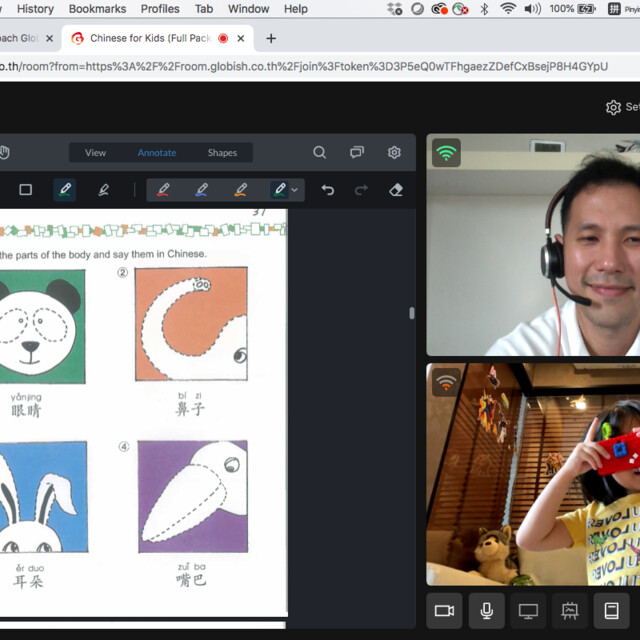
Task: Switch to the View tab
Action: click(96, 153)
